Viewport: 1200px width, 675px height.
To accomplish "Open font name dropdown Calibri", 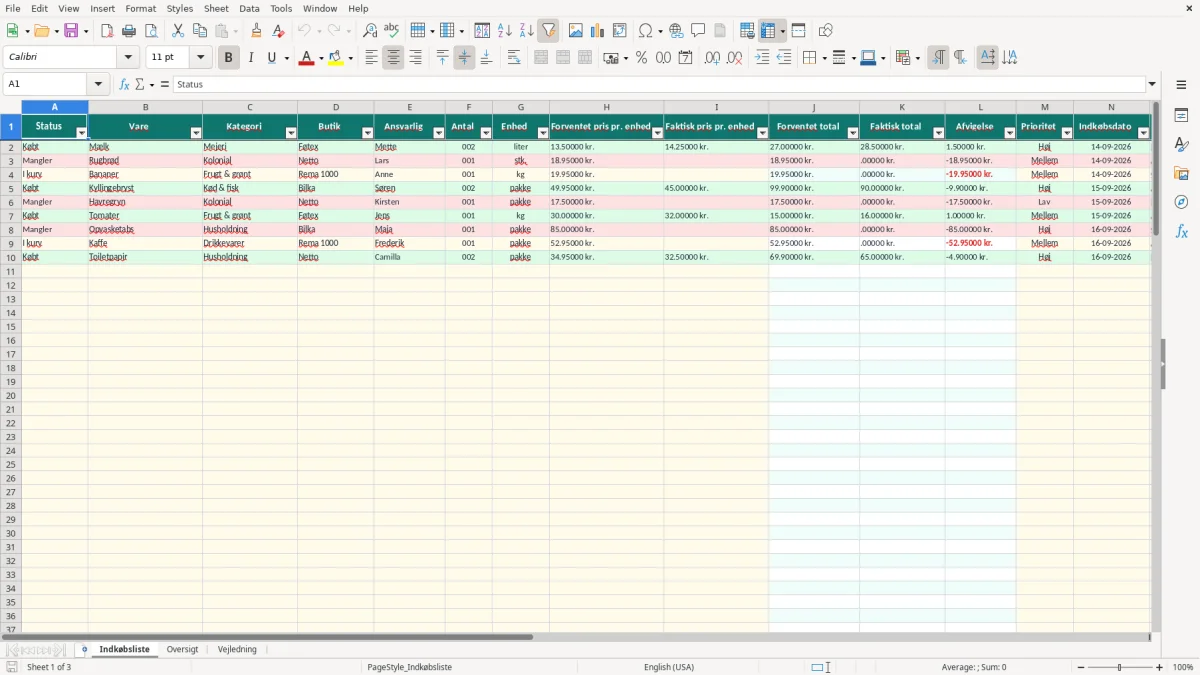I will point(128,58).
